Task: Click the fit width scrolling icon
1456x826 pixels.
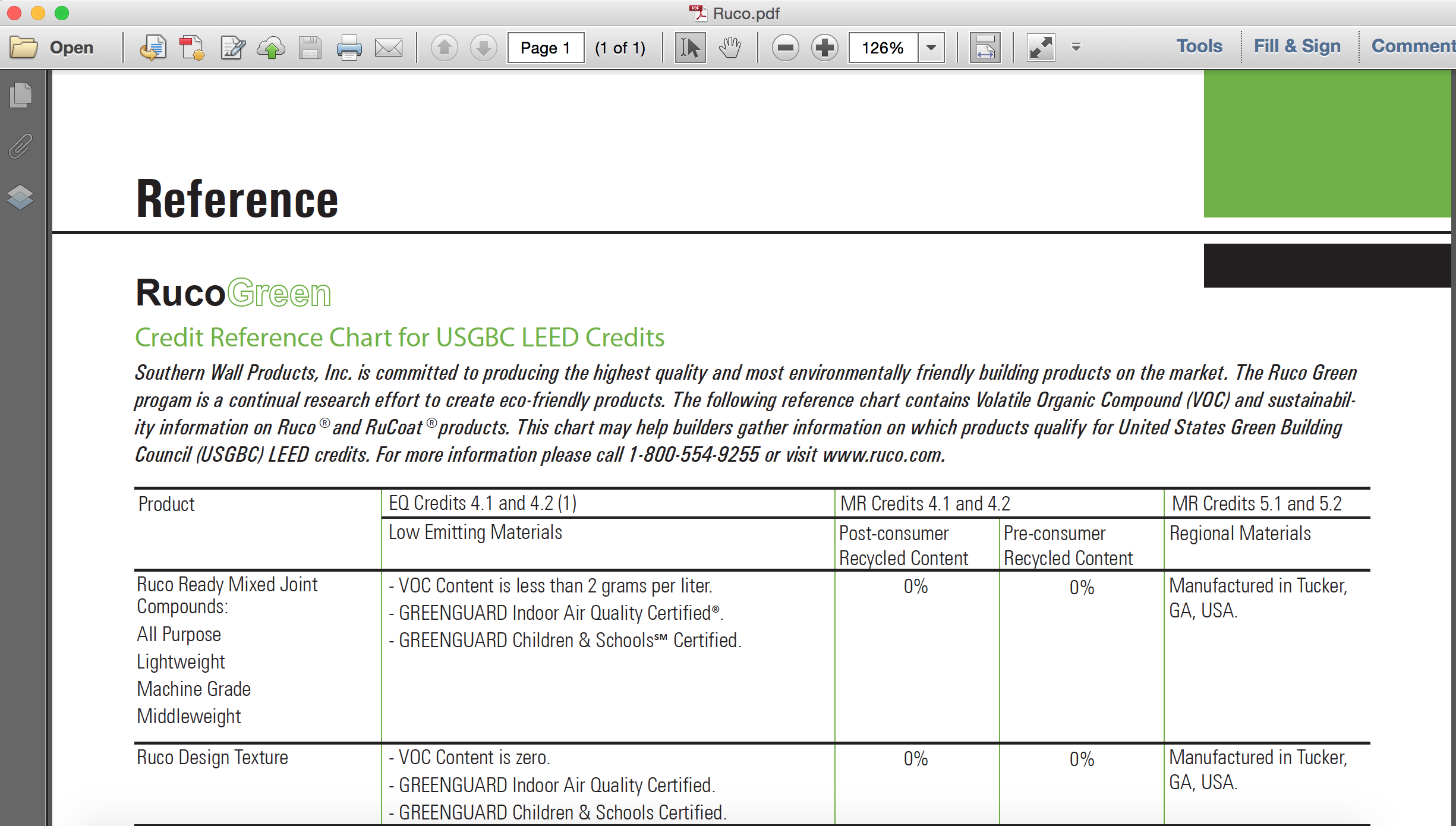Action: (x=985, y=48)
